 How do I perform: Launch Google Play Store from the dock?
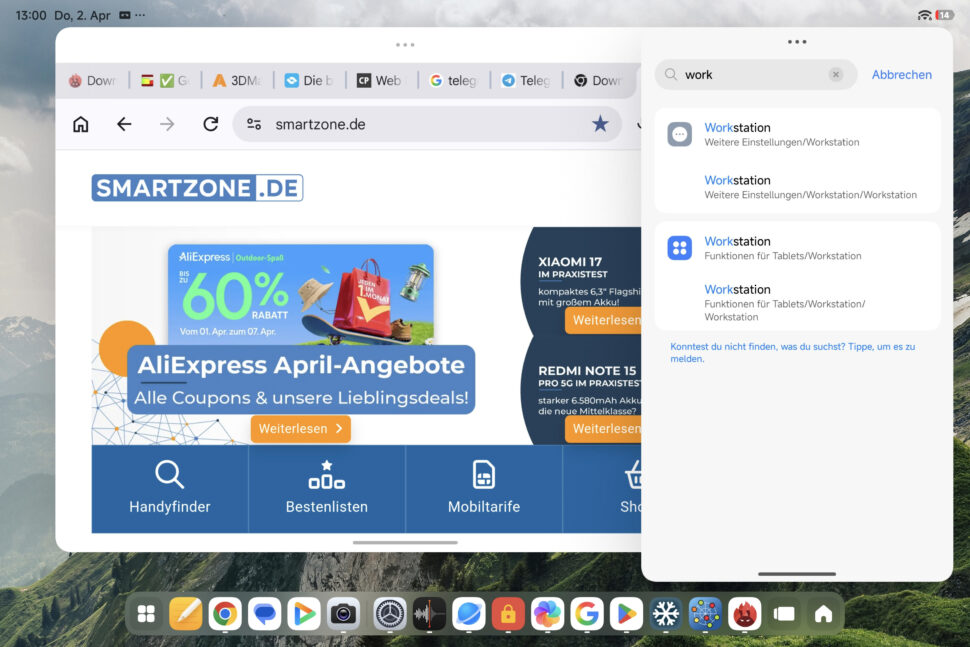(626, 613)
